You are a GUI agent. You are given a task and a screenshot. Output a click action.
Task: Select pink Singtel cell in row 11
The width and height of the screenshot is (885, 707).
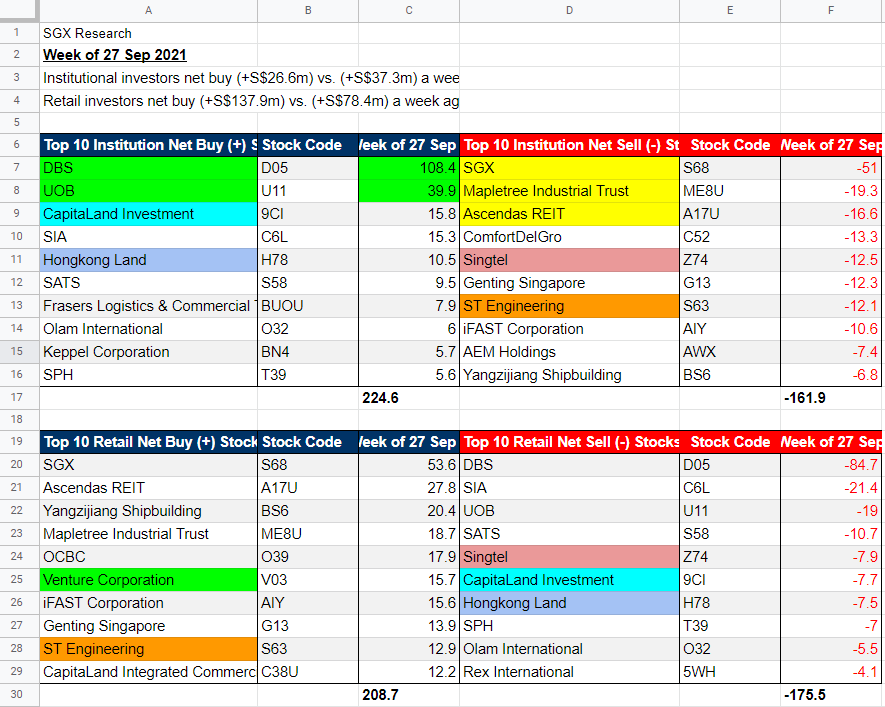click(x=569, y=260)
